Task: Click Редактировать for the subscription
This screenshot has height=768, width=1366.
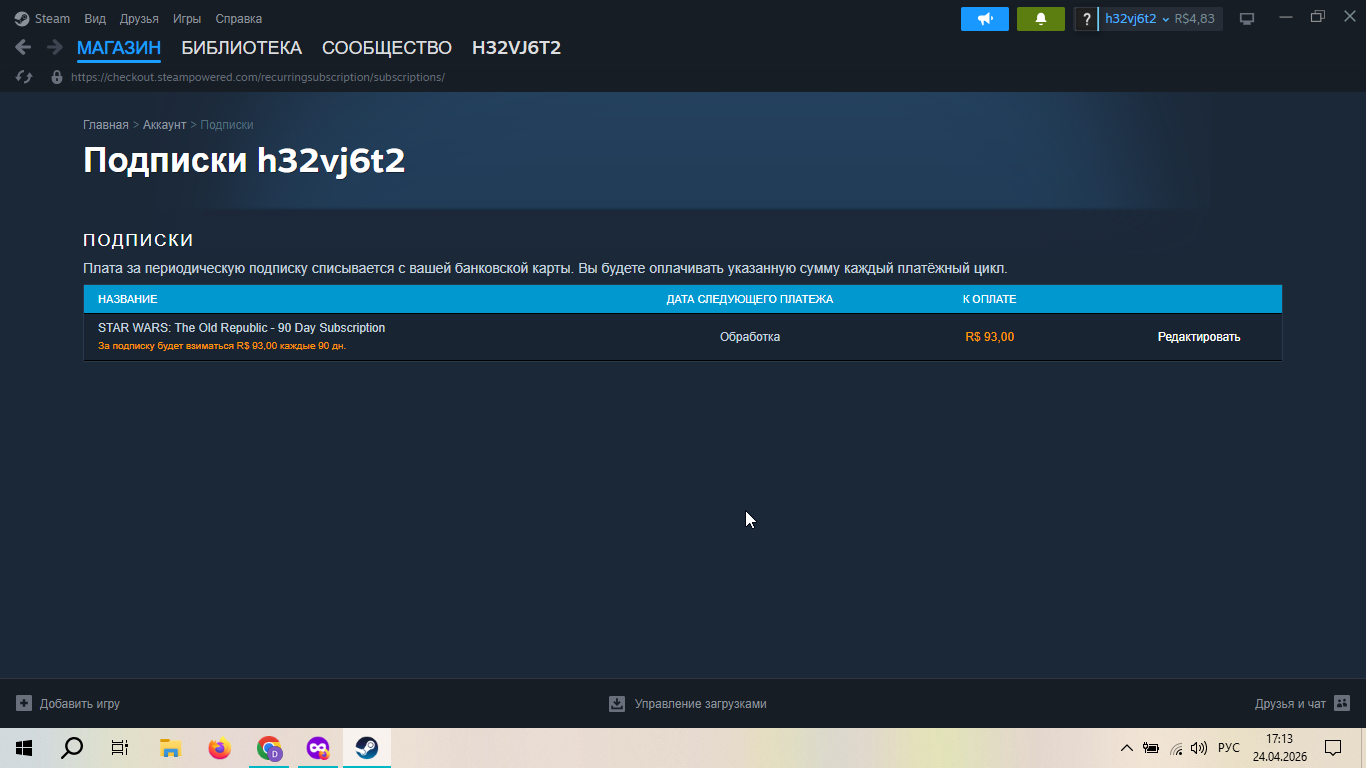Action: 1199,337
